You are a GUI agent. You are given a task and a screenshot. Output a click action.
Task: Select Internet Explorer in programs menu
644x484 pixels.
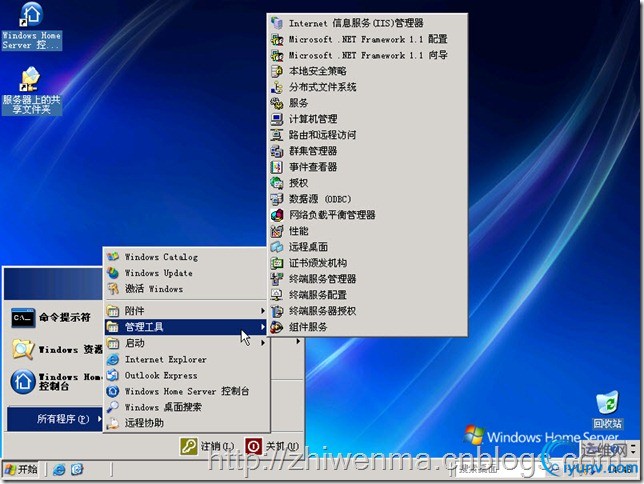(186, 360)
